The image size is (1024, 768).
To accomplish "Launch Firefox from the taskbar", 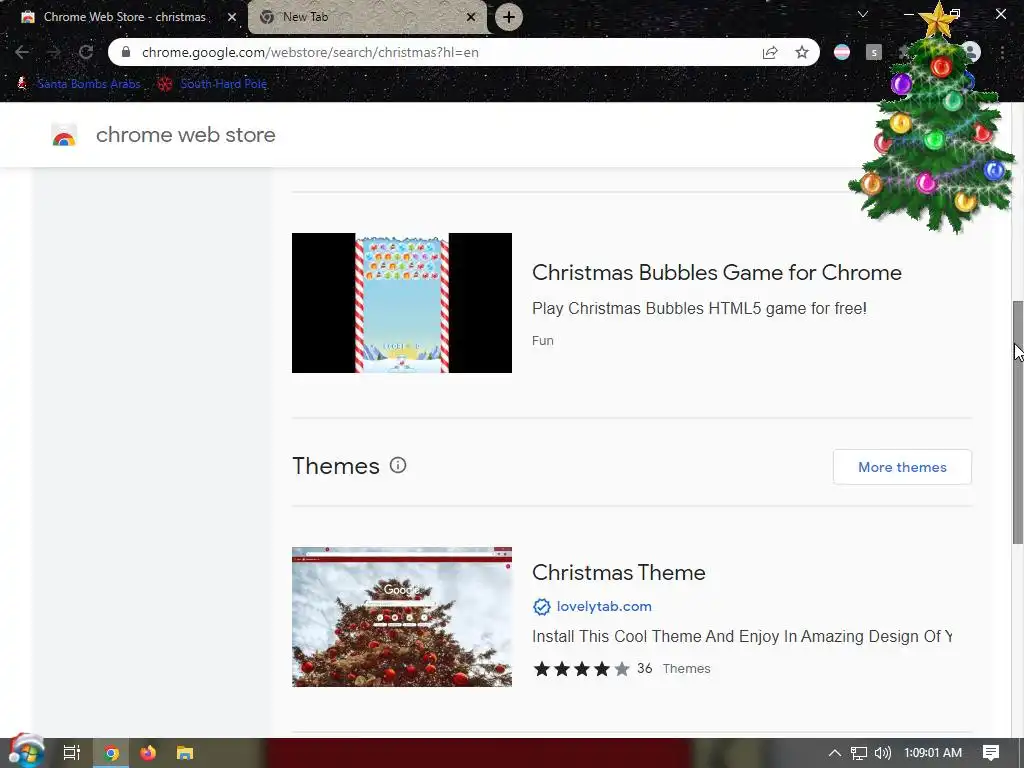I will click(148, 753).
